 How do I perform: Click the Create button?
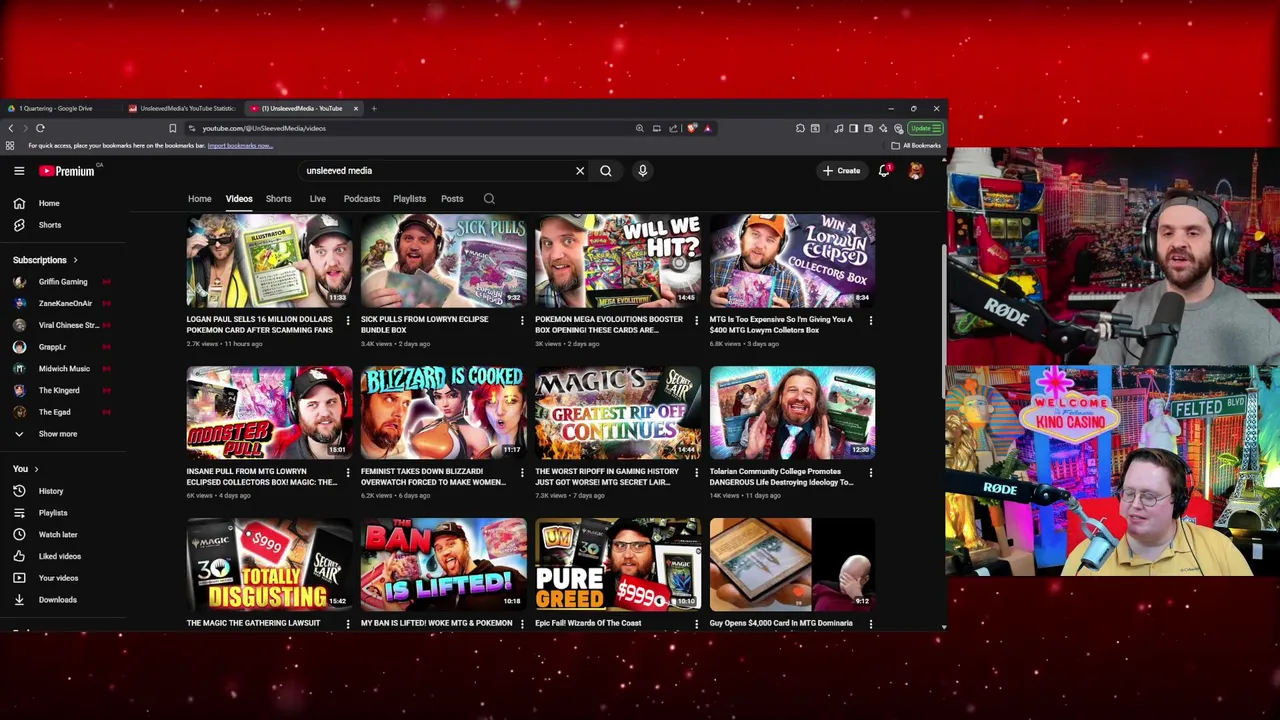(x=841, y=171)
